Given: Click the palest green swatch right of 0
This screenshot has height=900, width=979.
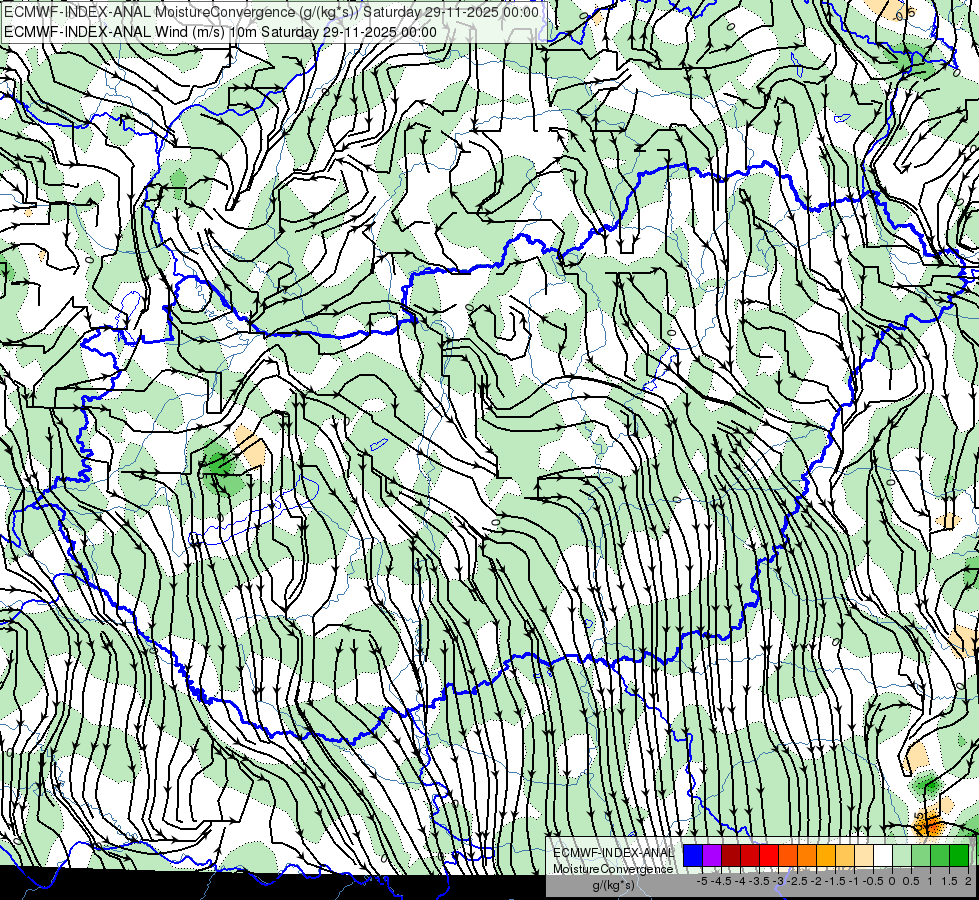Looking at the screenshot, I should [x=902, y=855].
